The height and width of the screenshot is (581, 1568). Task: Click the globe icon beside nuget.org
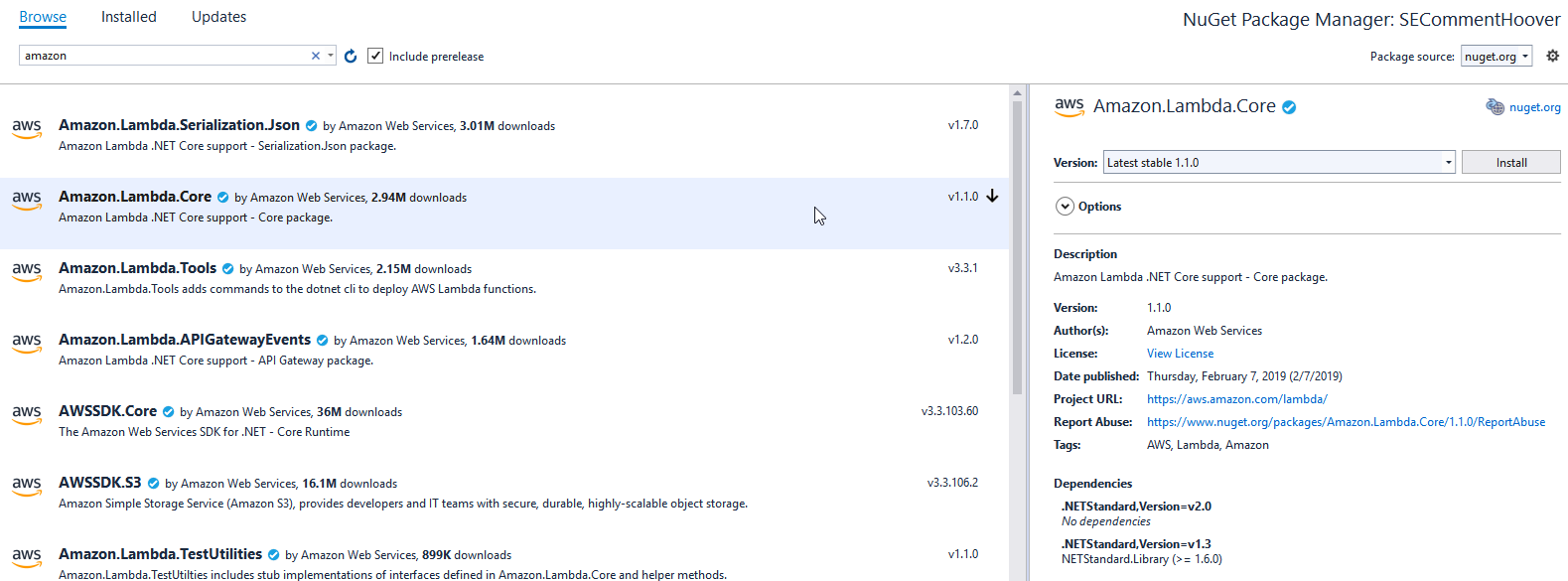tap(1495, 107)
